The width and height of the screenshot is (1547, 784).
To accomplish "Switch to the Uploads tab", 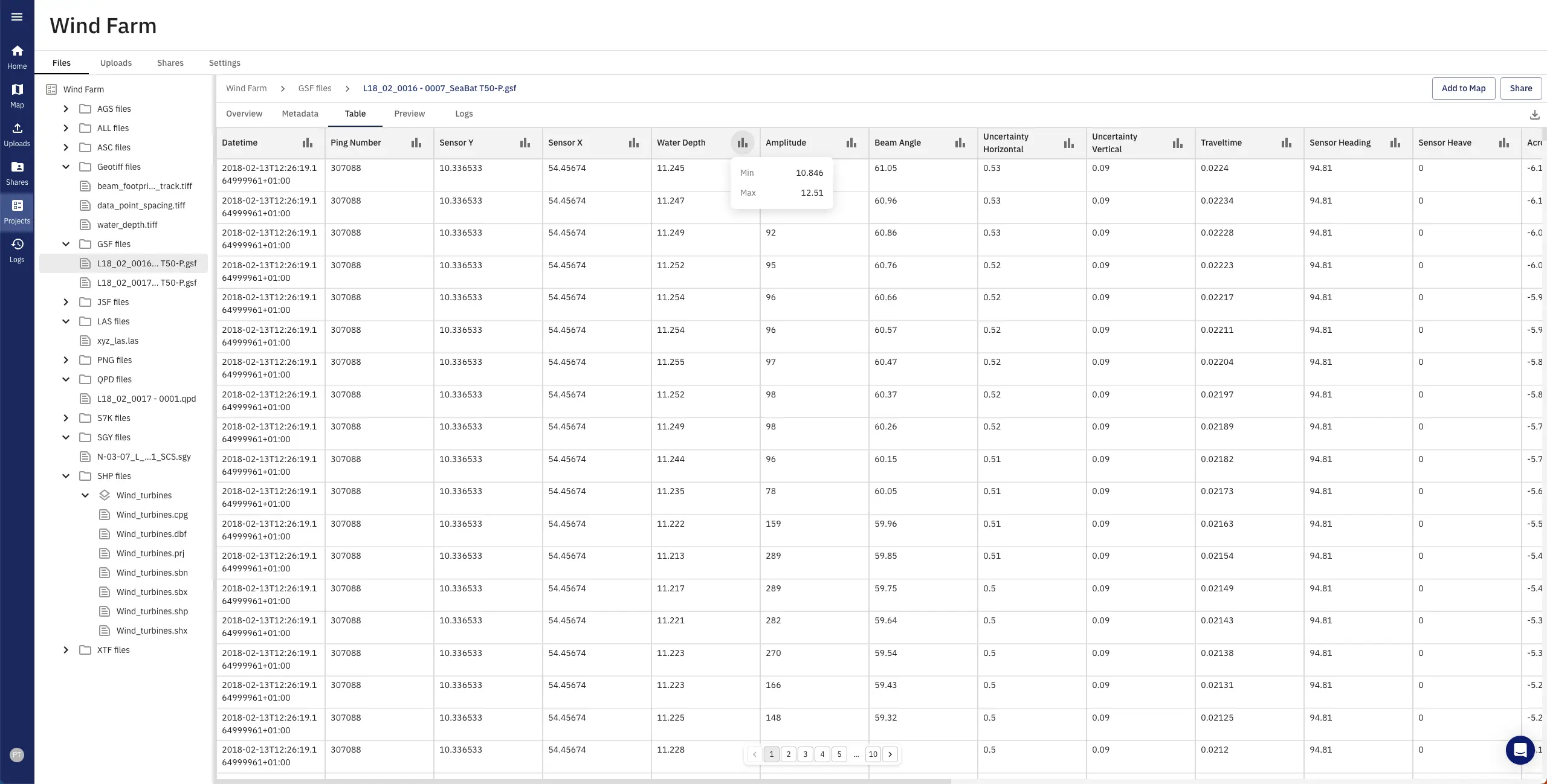I will (116, 63).
